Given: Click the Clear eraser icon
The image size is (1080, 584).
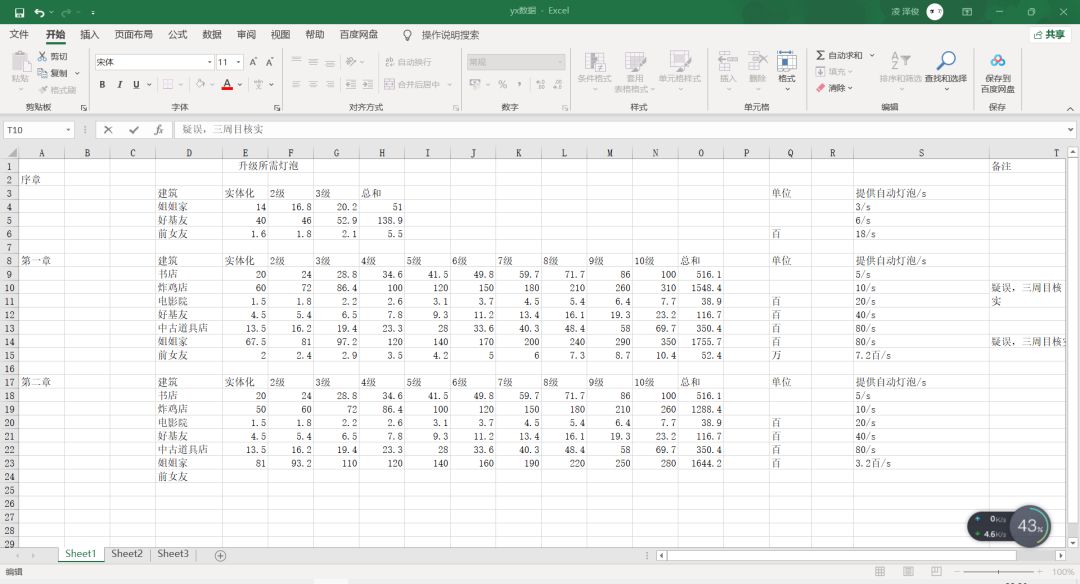Looking at the screenshot, I should 820,88.
